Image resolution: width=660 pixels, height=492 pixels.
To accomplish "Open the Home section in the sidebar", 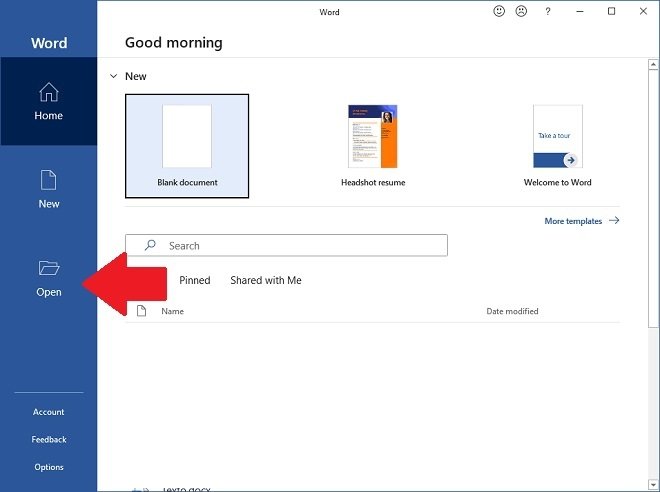I will [48, 101].
